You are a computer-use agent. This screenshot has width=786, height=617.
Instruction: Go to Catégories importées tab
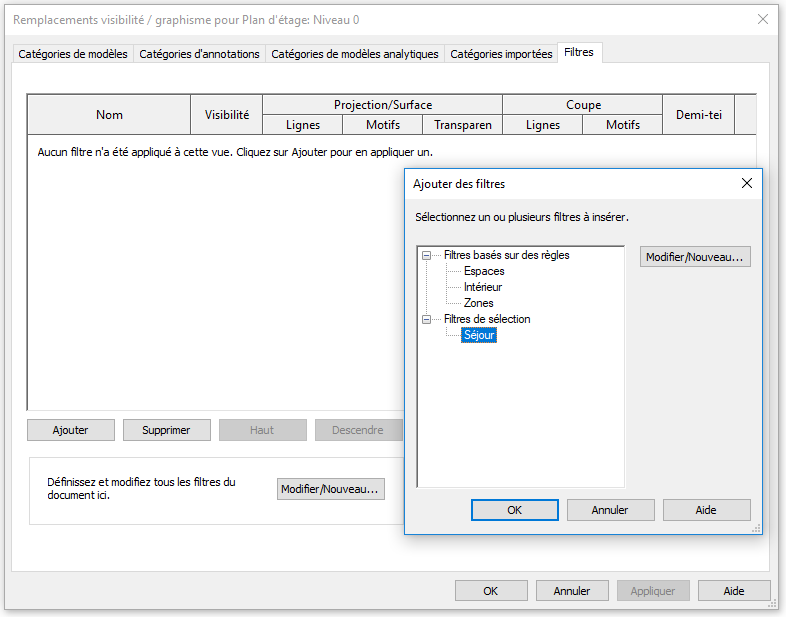pyautogui.click(x=501, y=54)
